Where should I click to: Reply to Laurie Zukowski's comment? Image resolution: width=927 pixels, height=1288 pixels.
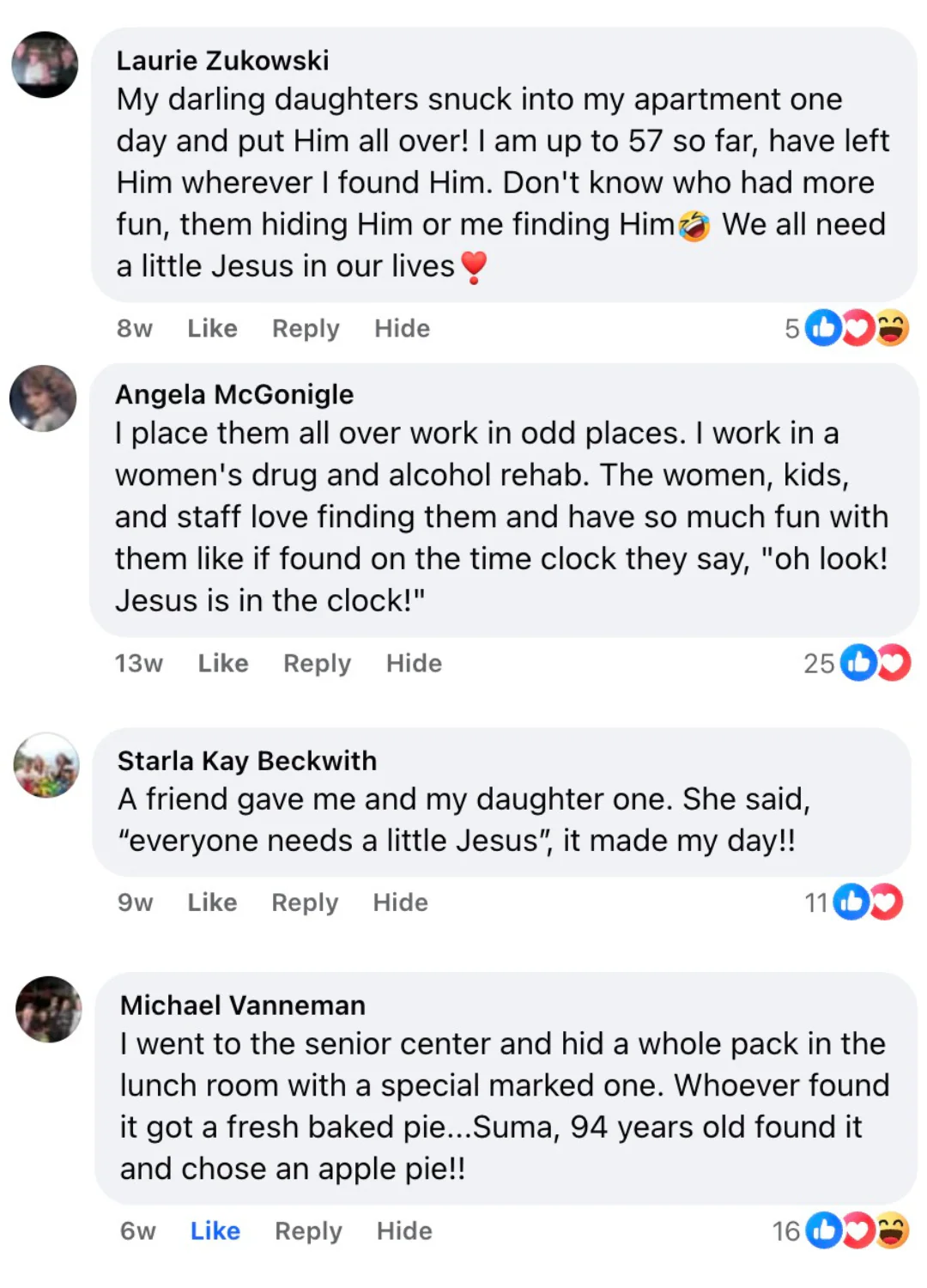306,328
